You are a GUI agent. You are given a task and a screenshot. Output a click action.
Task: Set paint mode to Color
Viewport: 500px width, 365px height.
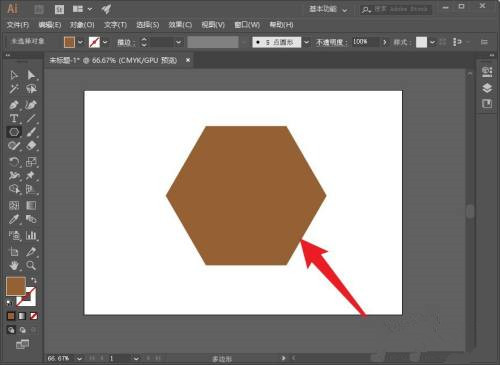pyautogui.click(x=11, y=316)
